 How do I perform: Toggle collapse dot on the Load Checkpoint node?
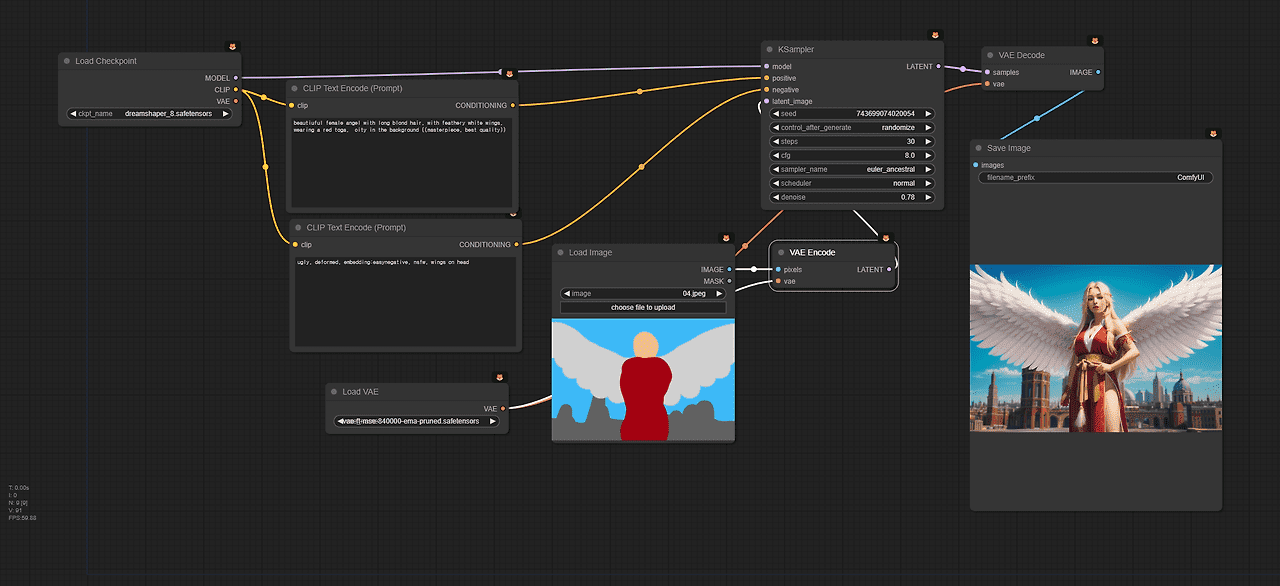pos(66,61)
